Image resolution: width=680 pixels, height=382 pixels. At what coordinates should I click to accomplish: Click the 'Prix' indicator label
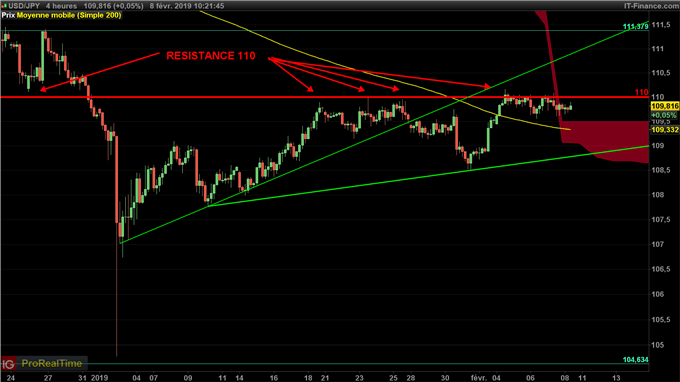pos(8,15)
